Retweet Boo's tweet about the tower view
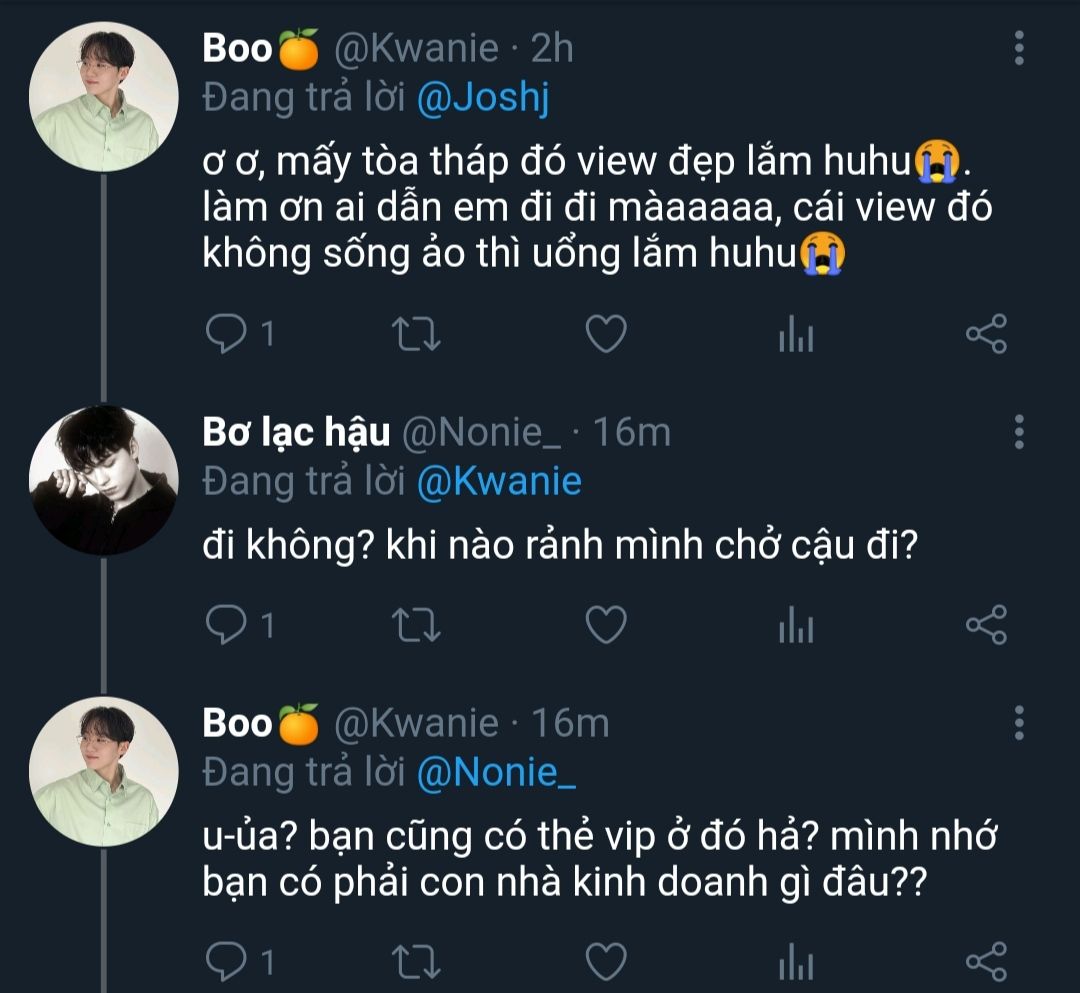The image size is (1080, 993). pyautogui.click(x=415, y=333)
